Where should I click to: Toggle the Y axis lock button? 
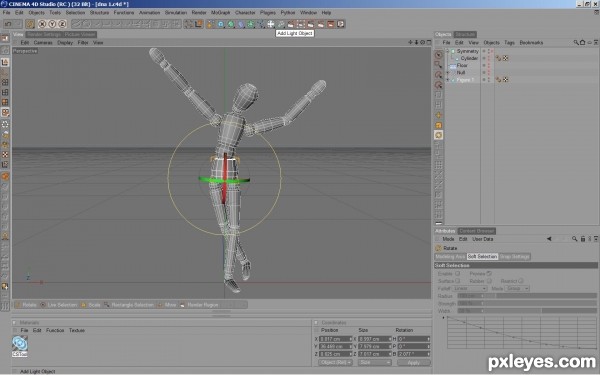(52, 24)
